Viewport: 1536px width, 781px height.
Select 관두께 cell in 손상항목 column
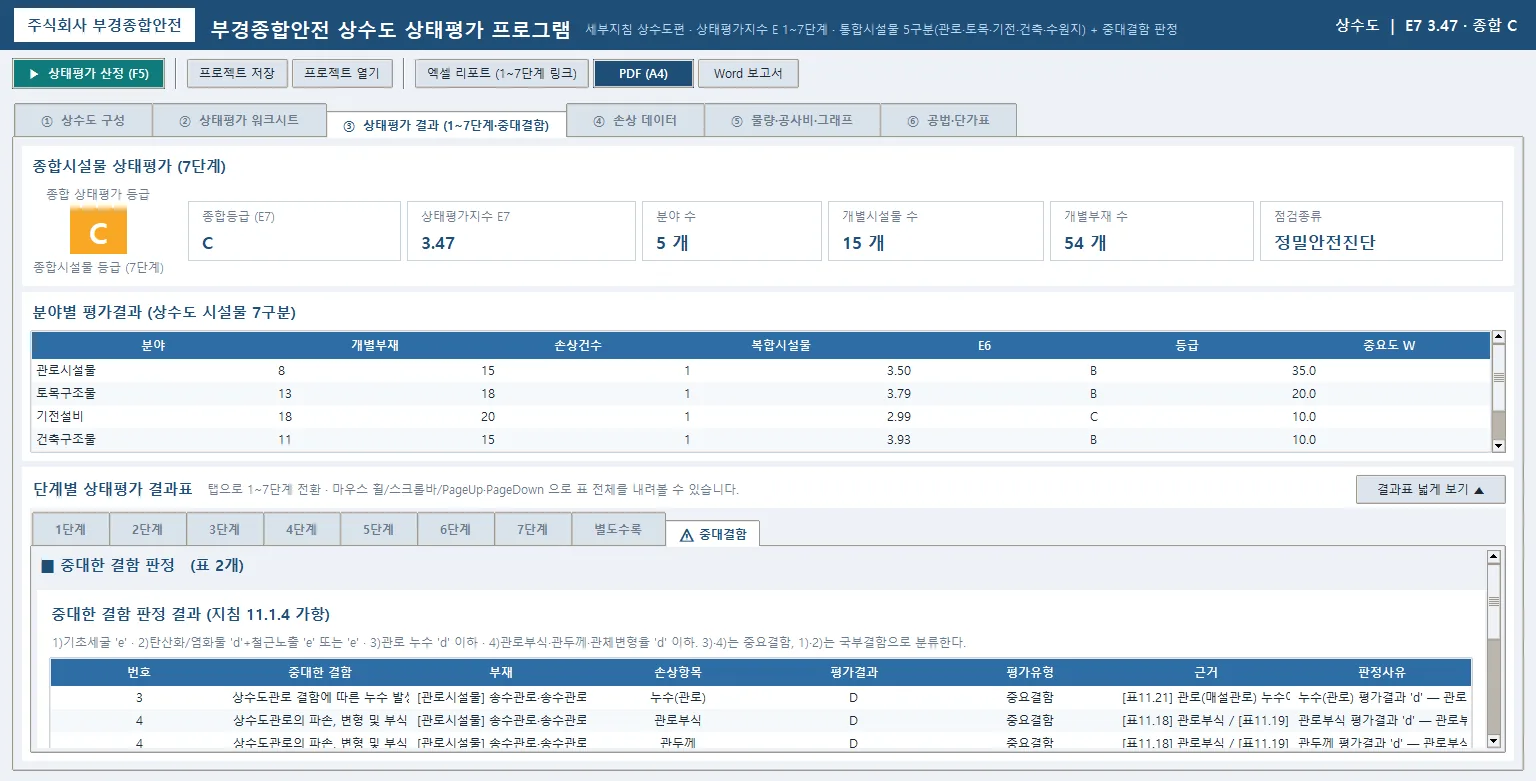pyautogui.click(x=677, y=742)
